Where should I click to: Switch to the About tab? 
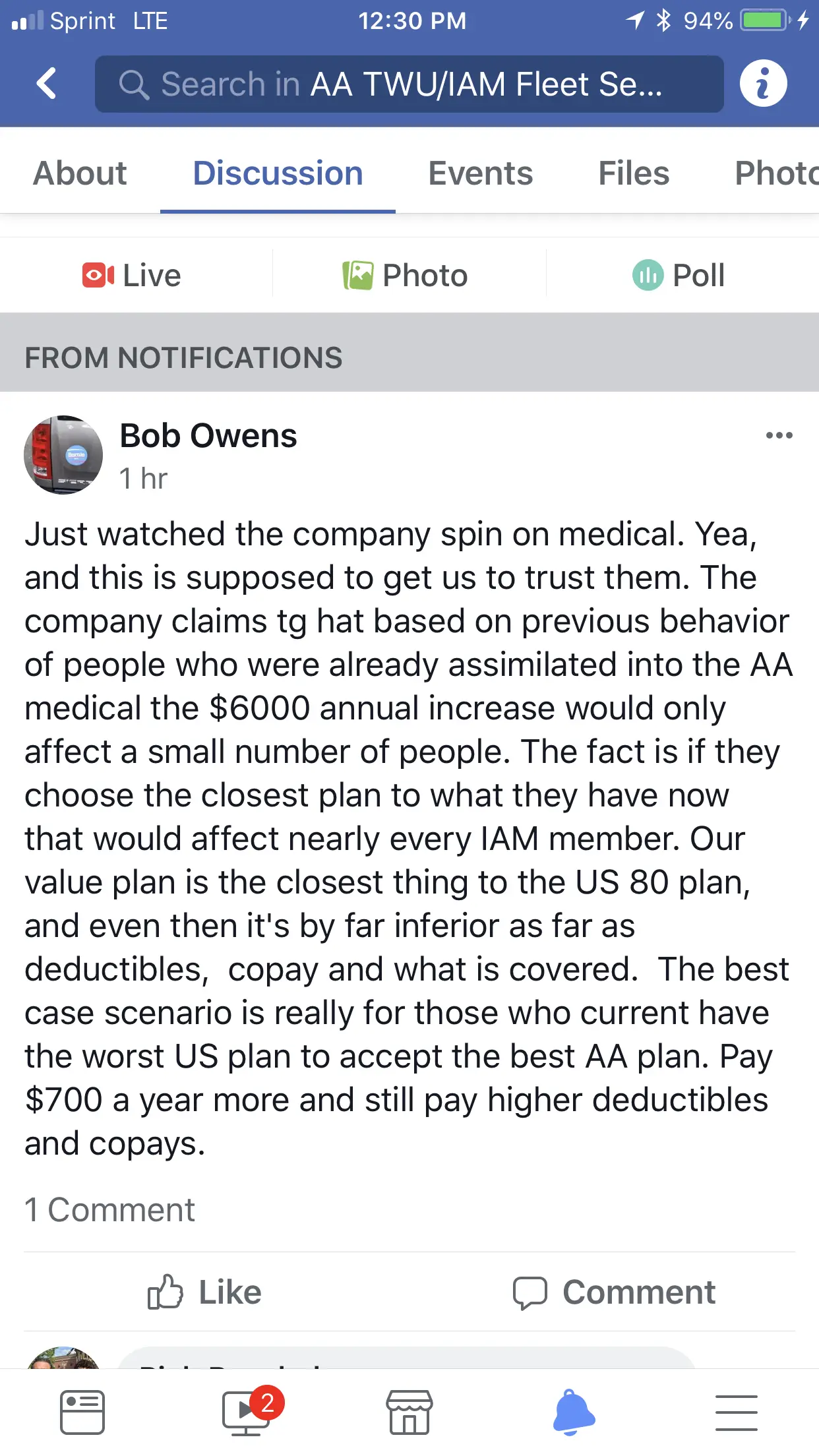(80, 173)
